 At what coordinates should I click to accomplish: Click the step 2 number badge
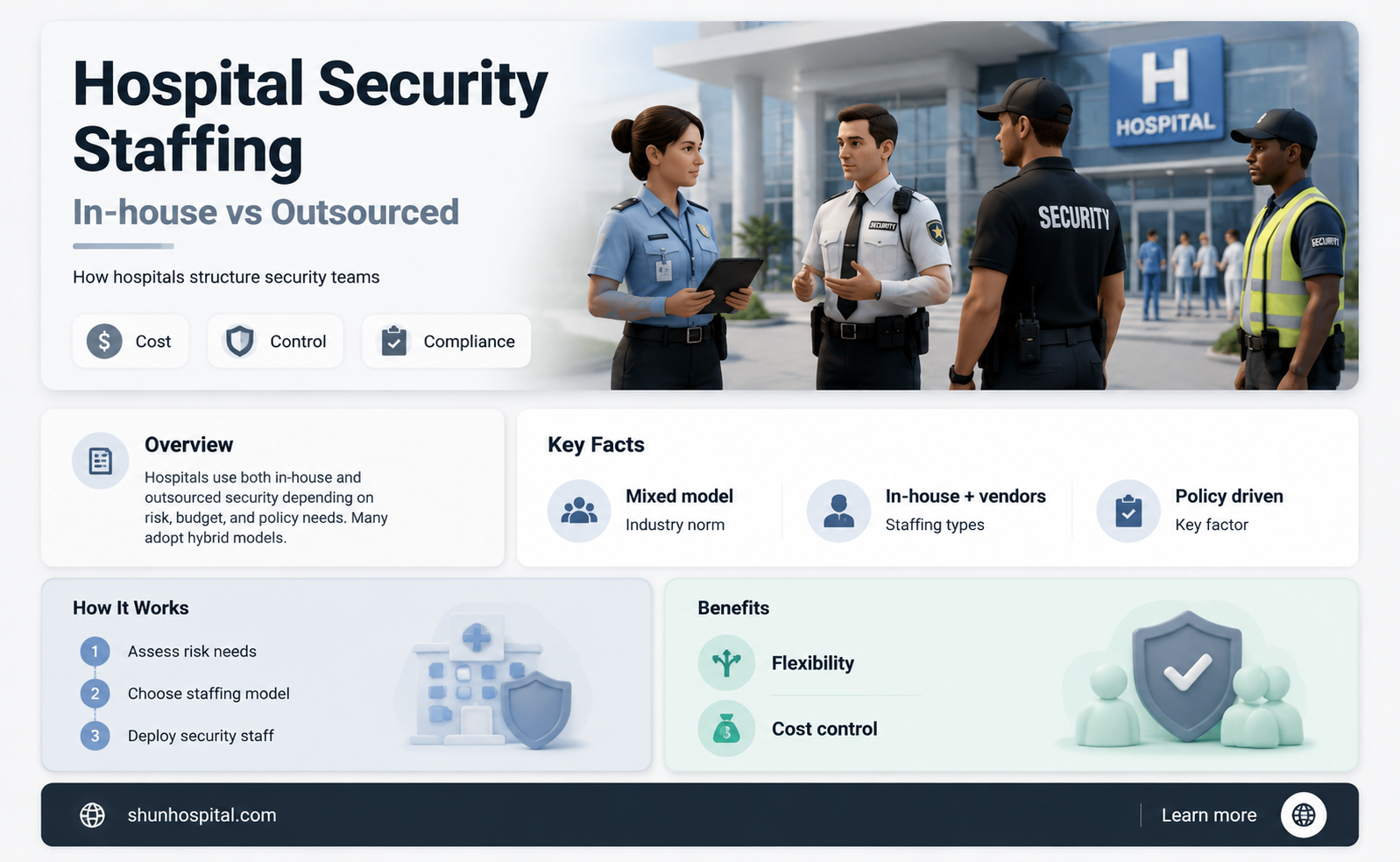click(95, 694)
